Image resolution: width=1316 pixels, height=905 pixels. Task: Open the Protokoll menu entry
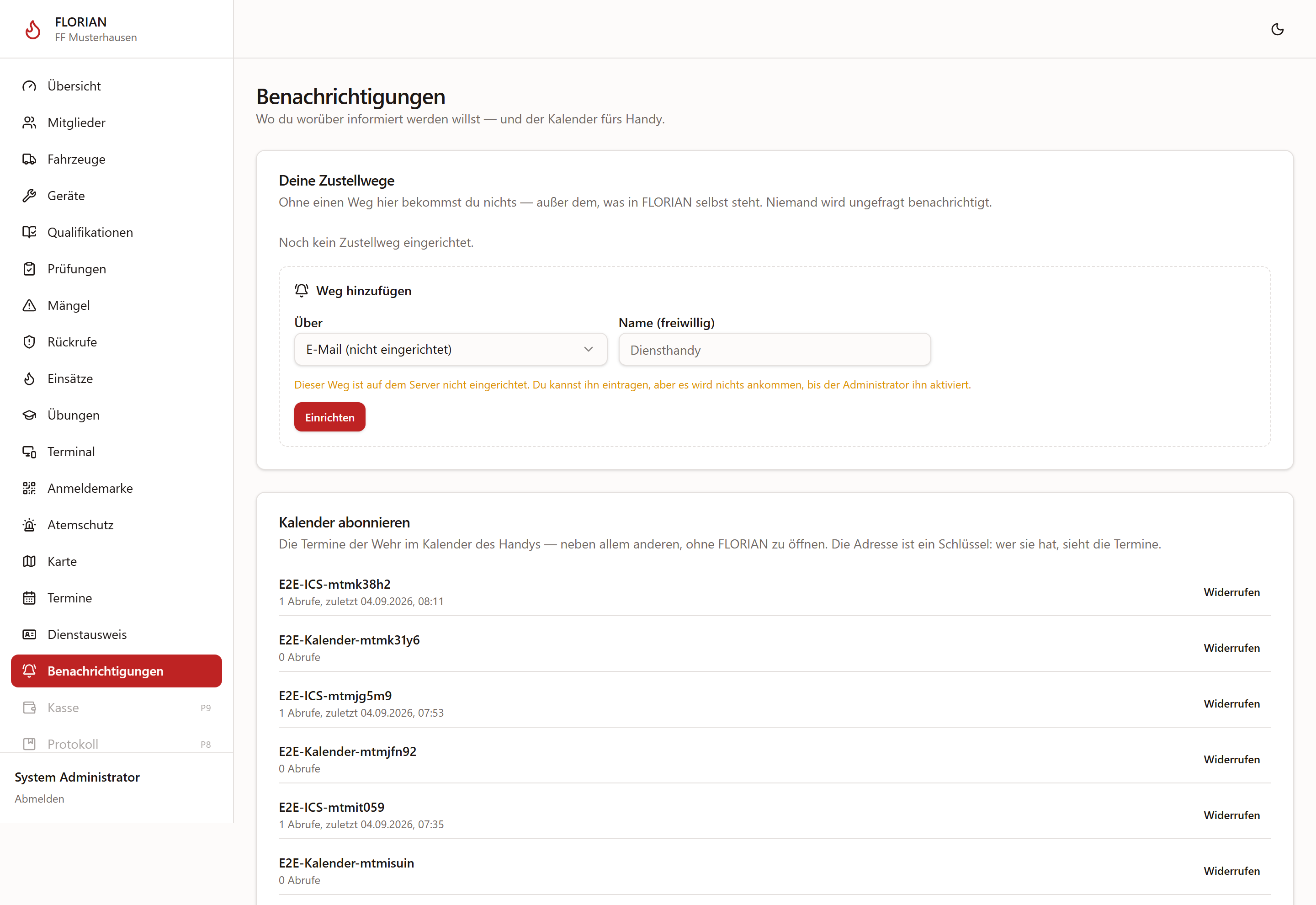point(116,745)
